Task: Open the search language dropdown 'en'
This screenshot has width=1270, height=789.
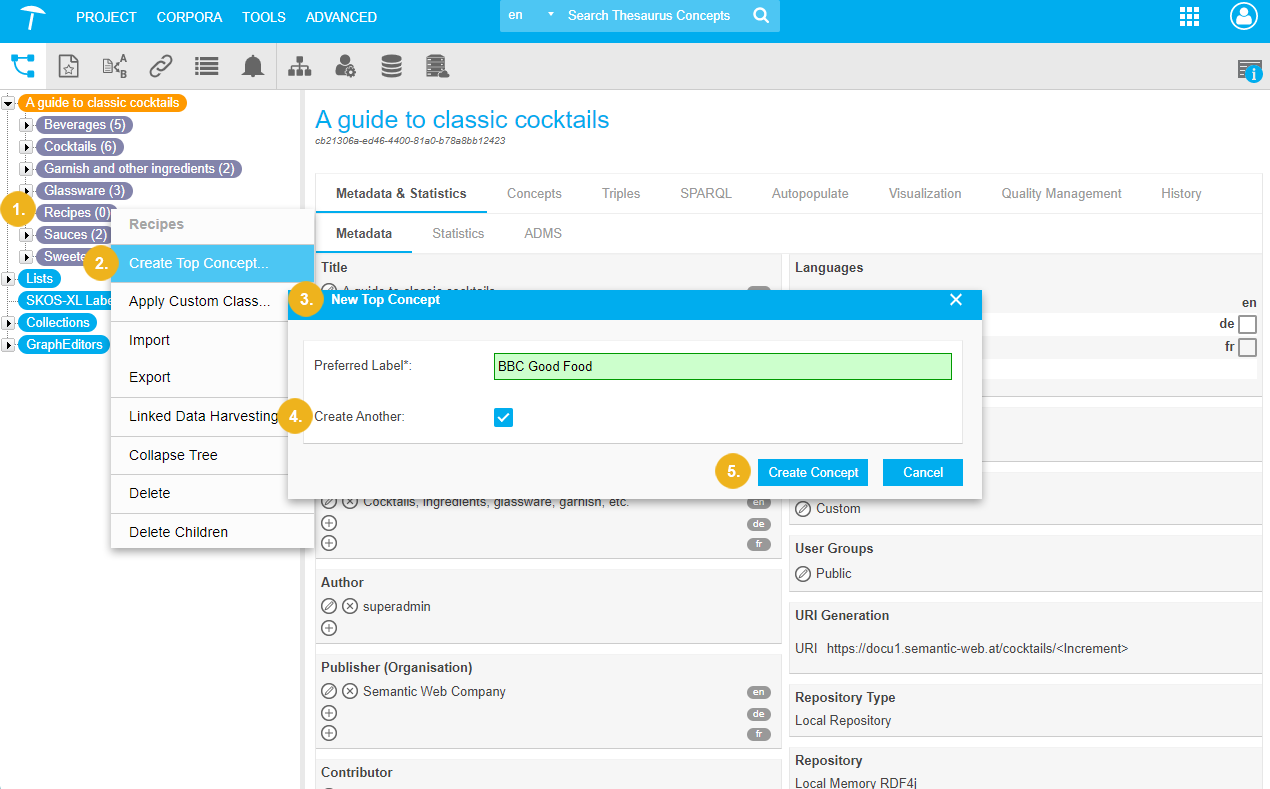Action: point(530,16)
